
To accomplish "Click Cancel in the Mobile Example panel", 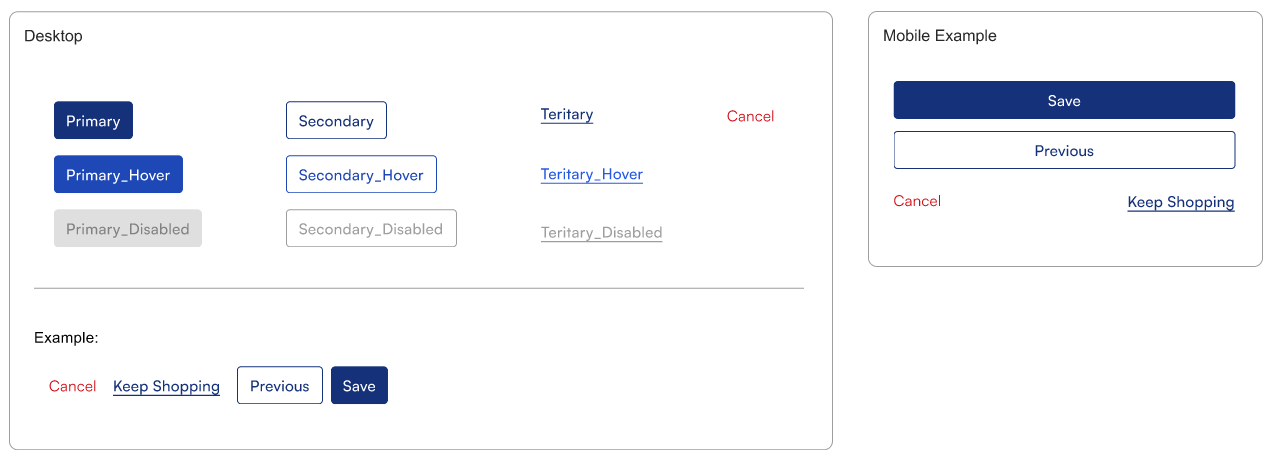I will 917,201.
